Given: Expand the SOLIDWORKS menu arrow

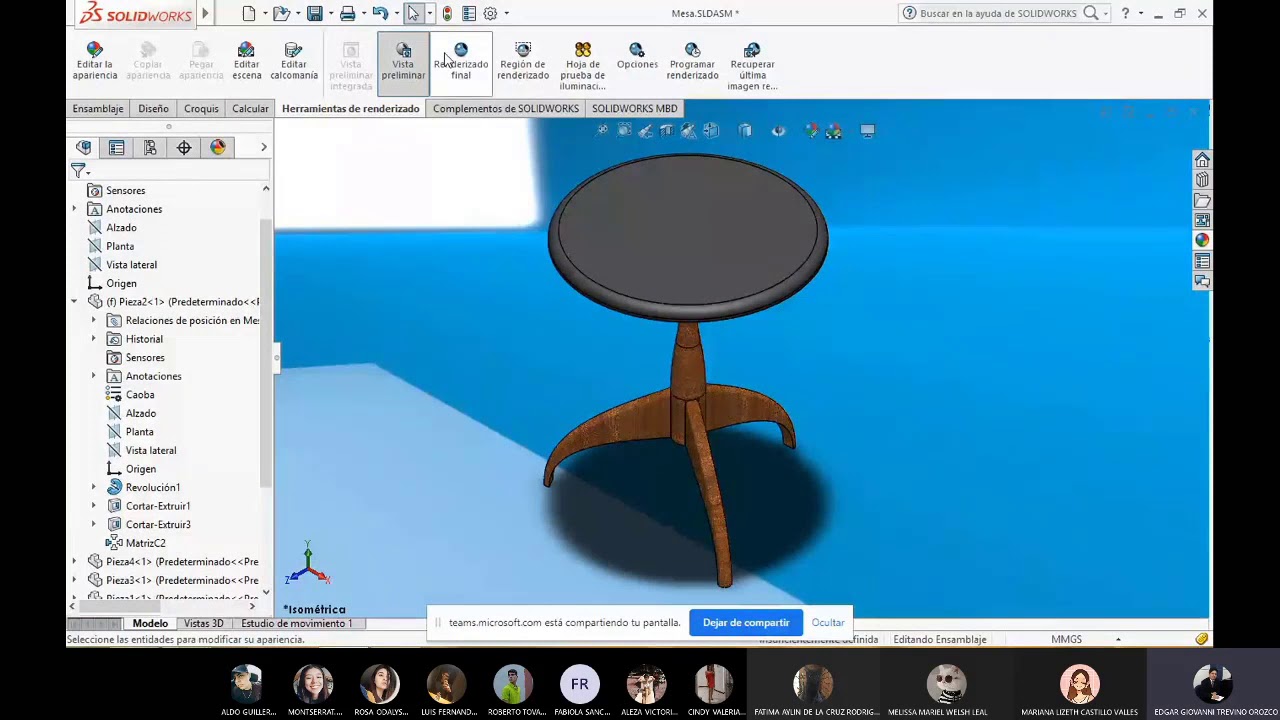Looking at the screenshot, I should click(x=205, y=14).
